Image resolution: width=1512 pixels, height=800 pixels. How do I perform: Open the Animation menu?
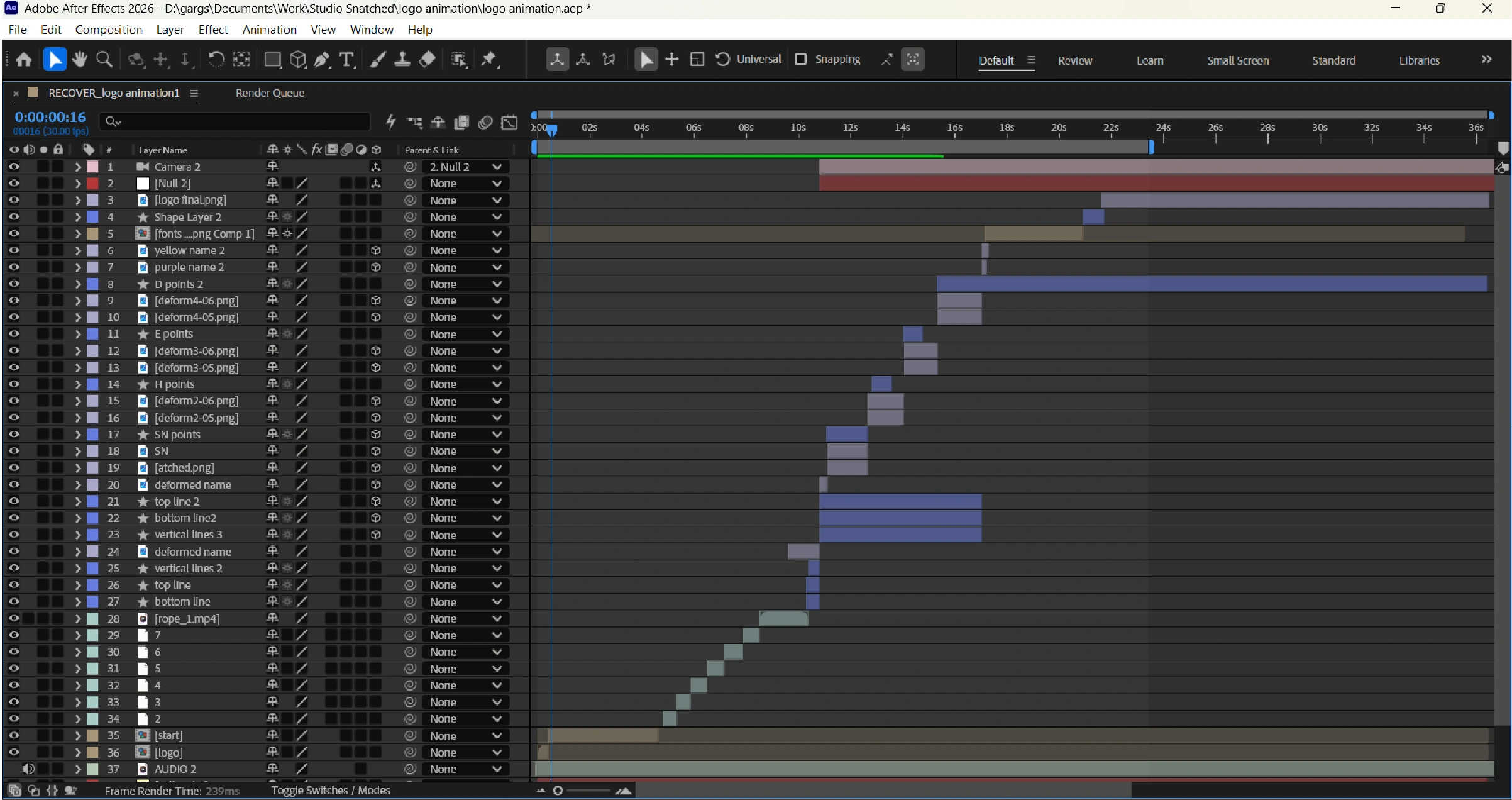[269, 30]
